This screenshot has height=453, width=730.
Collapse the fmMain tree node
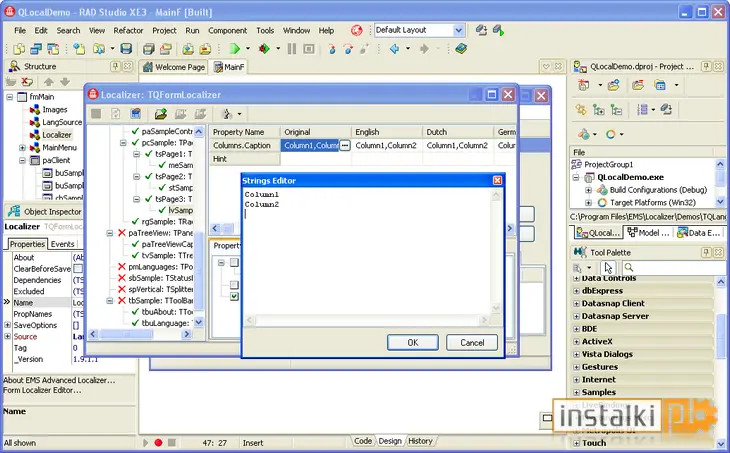point(9,97)
